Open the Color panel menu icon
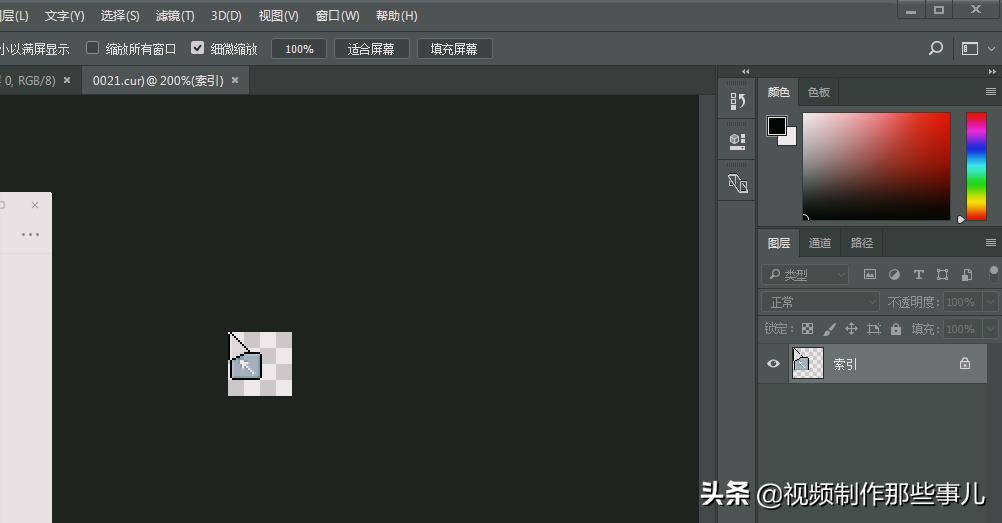Viewport: 1002px width, 523px height. (x=990, y=92)
